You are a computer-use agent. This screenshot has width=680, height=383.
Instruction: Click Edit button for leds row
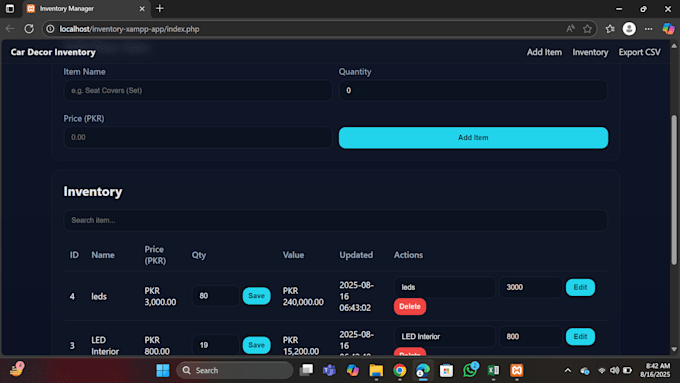coord(580,287)
